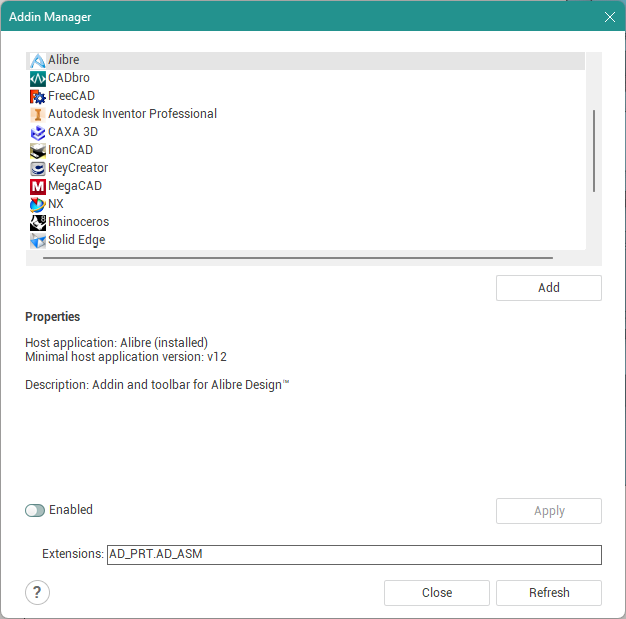Click the Host application: Alibre (installed) text
The width and height of the screenshot is (626, 619).
pos(117,343)
